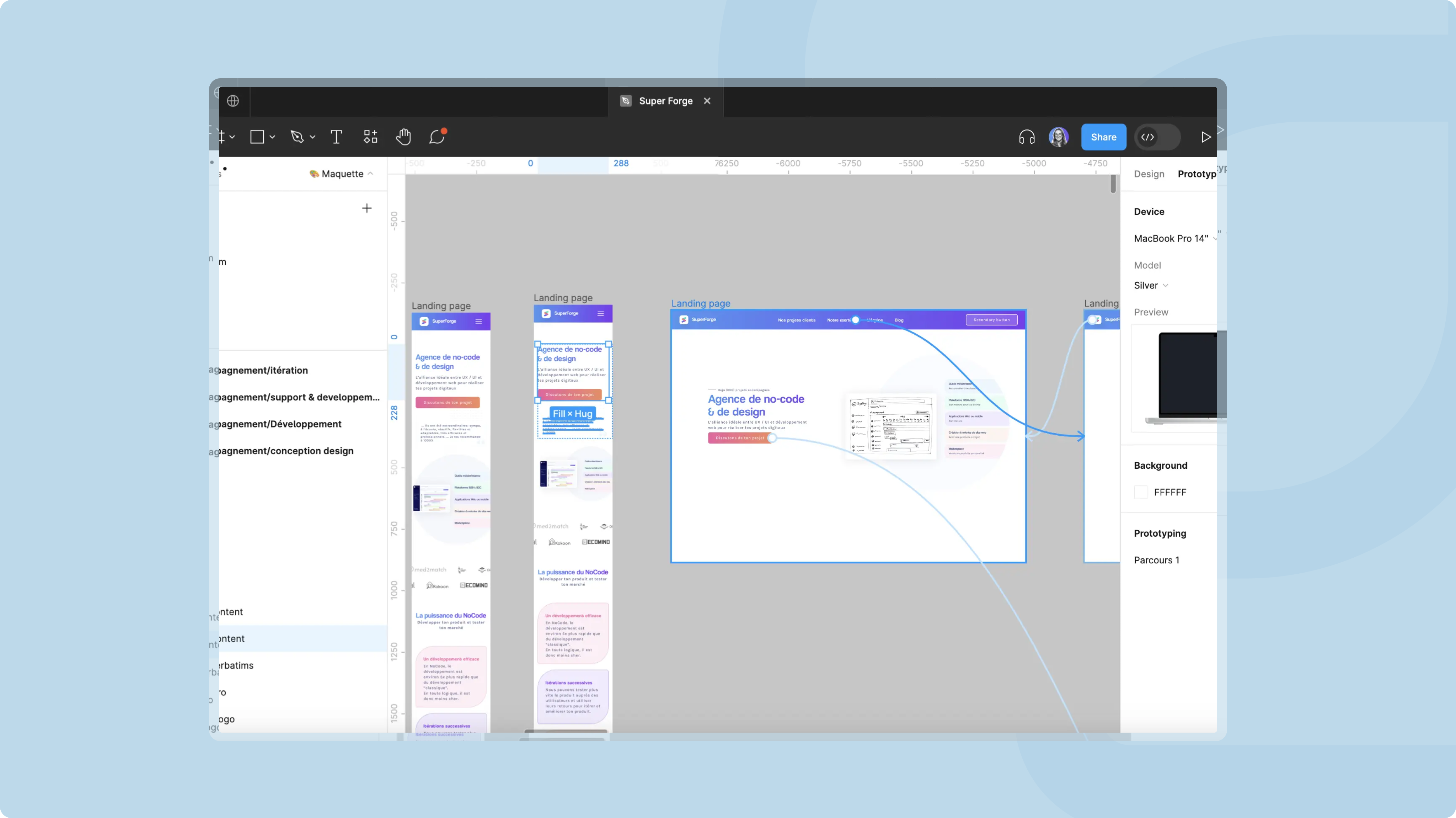The image size is (1456, 818).
Task: Click the Fill × Hug size badge
Action: pos(572,414)
